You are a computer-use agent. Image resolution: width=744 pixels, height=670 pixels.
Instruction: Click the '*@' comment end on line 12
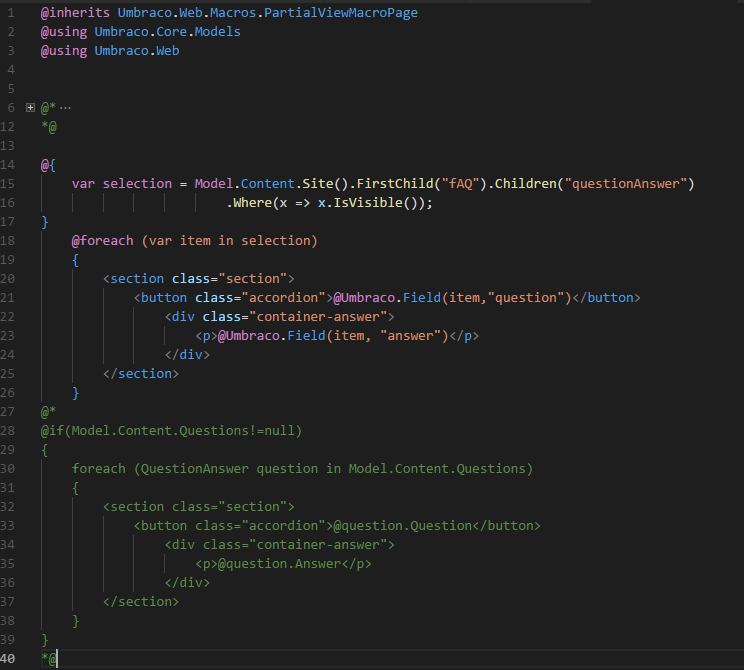tap(49, 127)
